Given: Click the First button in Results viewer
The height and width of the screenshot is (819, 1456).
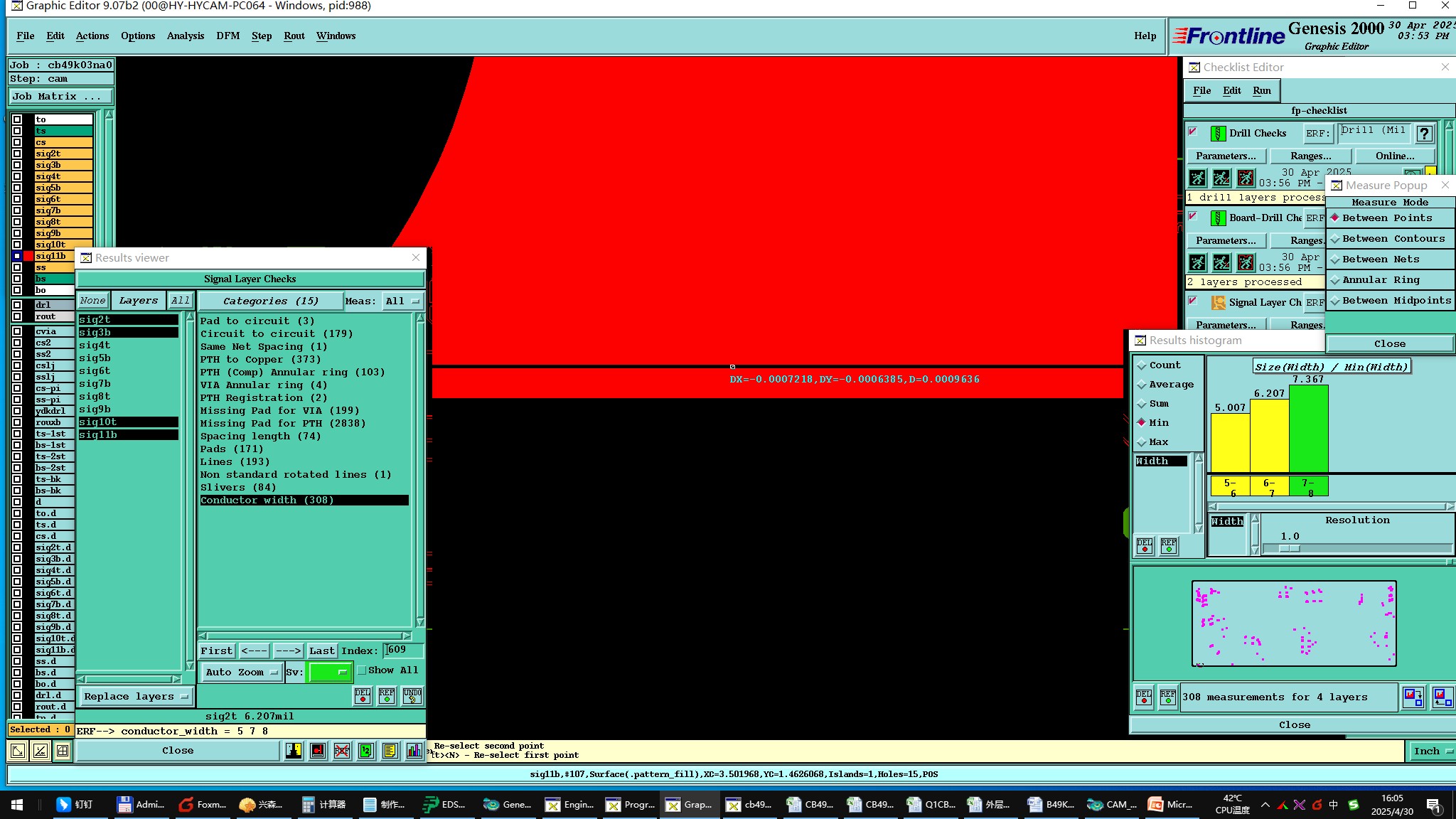Looking at the screenshot, I should (x=216, y=651).
